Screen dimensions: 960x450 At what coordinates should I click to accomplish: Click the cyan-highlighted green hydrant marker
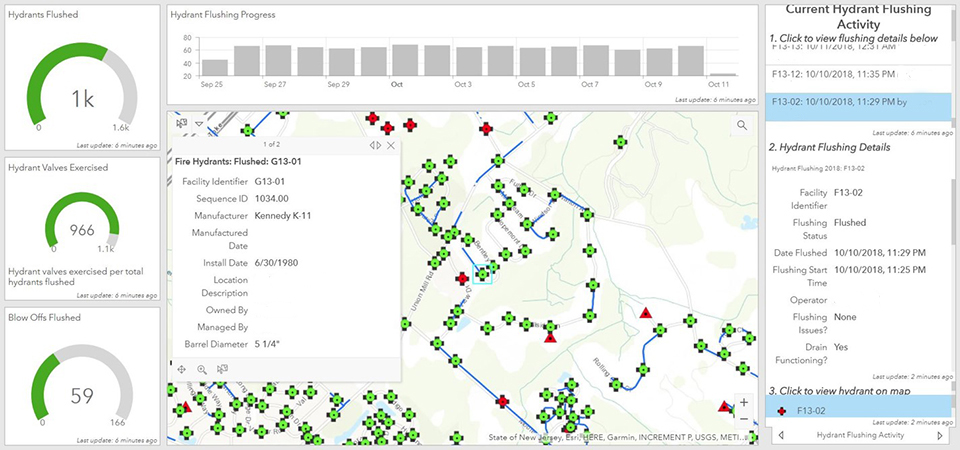(482, 274)
